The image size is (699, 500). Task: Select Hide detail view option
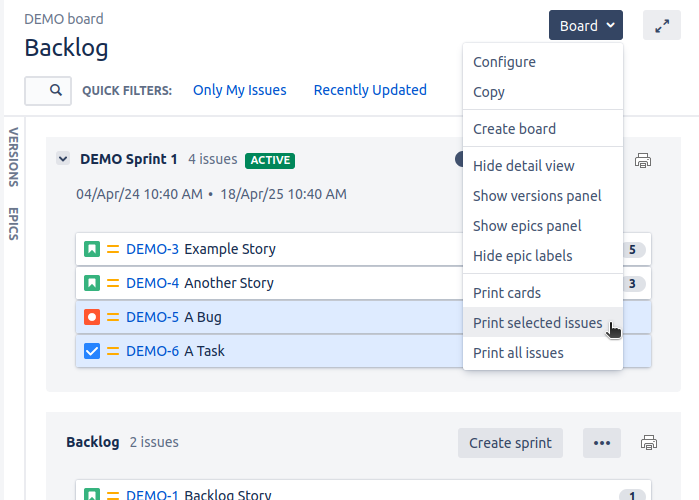tap(523, 166)
